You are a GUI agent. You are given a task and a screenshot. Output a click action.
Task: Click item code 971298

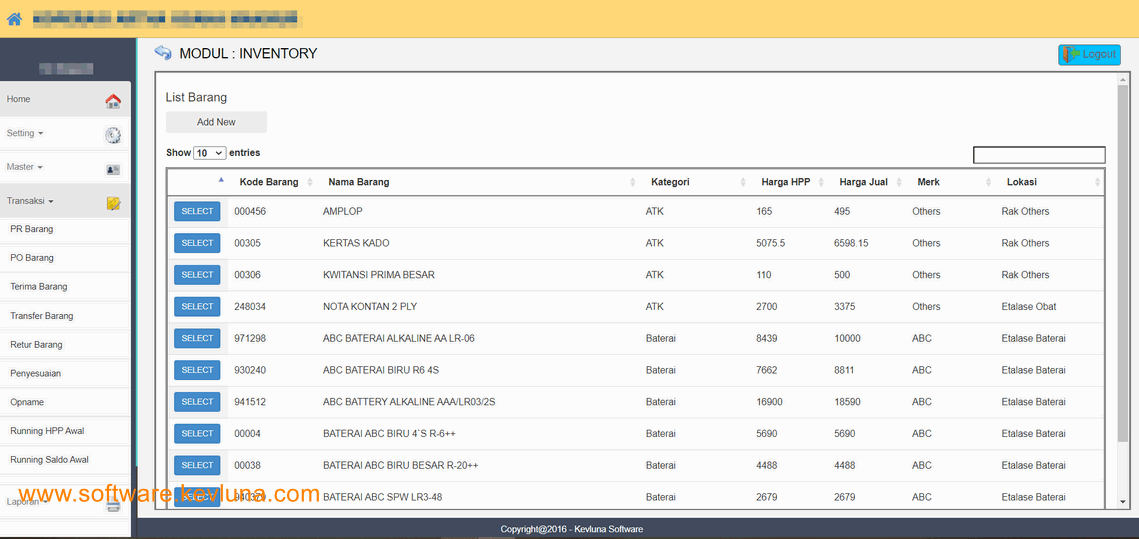[x=250, y=339]
